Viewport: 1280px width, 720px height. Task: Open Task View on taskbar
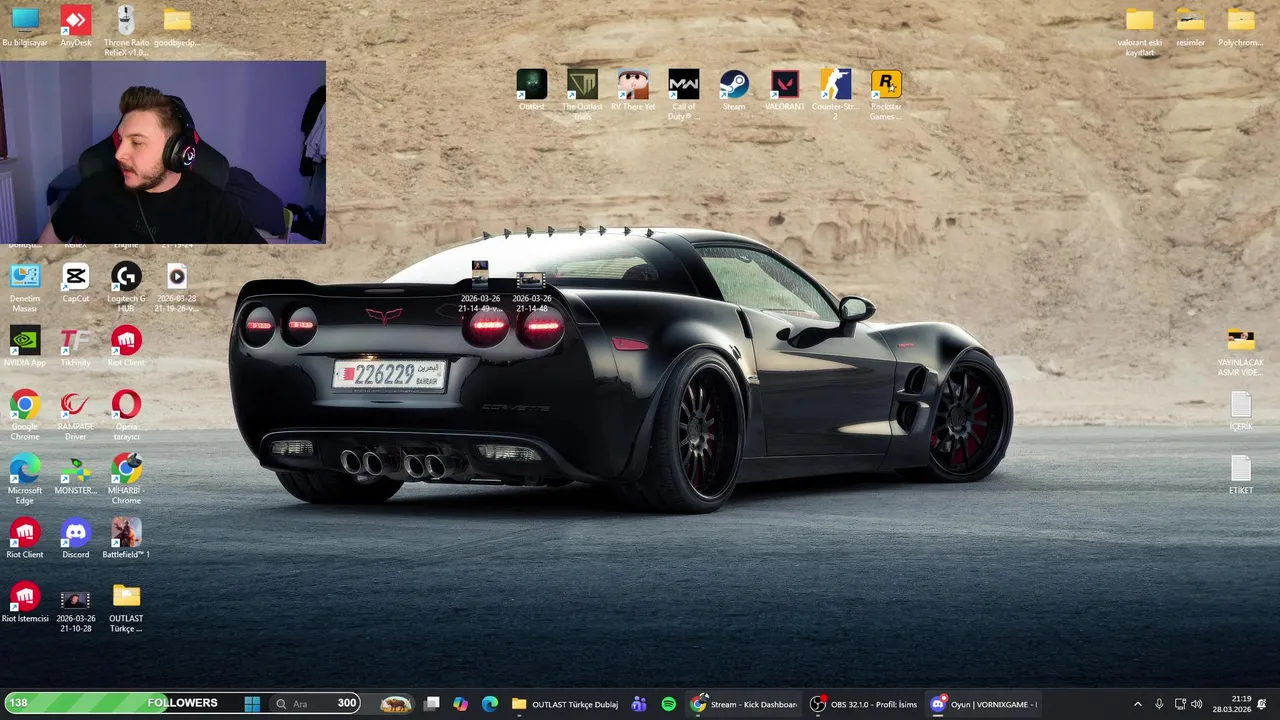tap(432, 704)
